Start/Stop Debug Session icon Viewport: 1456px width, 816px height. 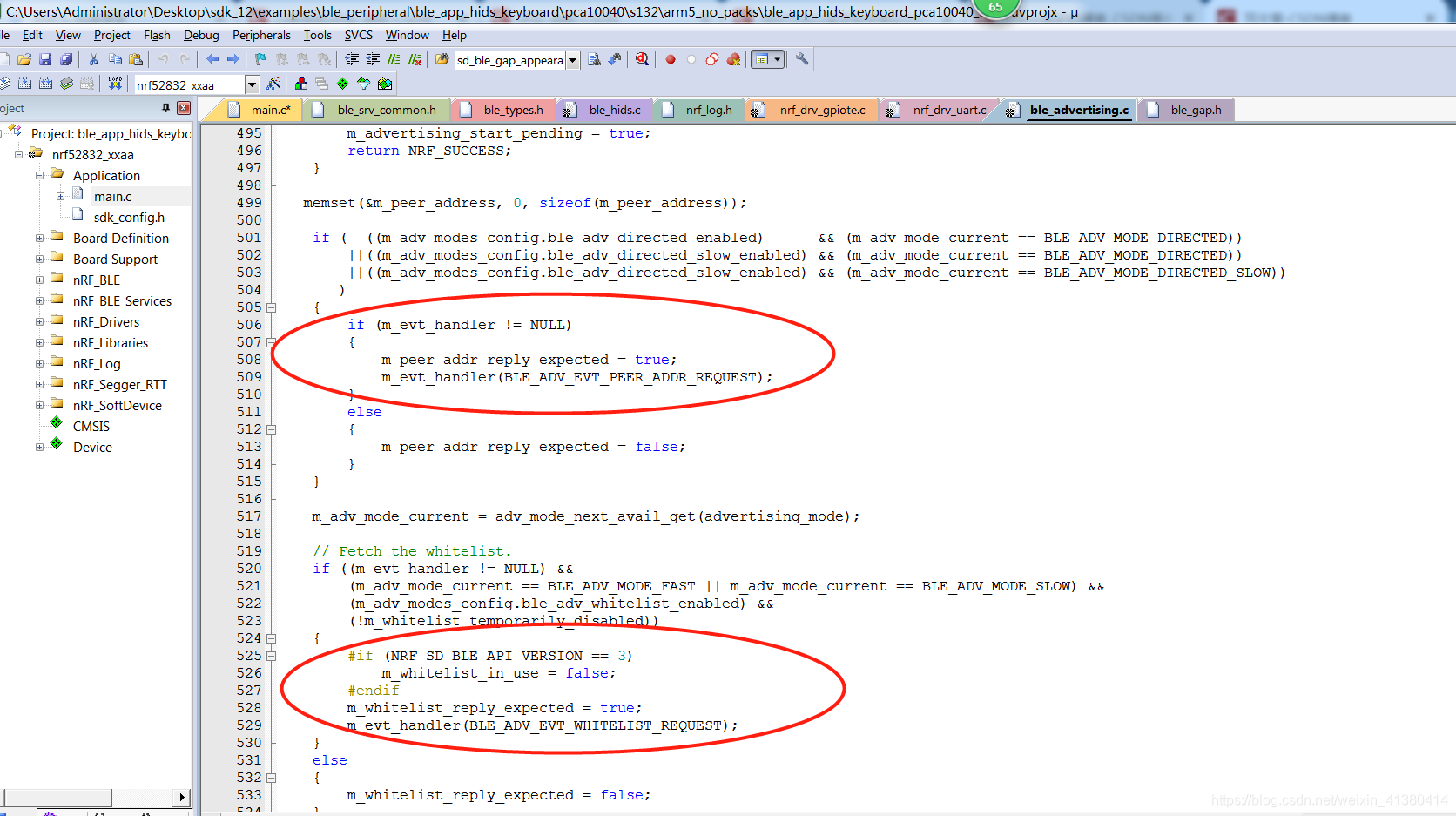coord(642,59)
